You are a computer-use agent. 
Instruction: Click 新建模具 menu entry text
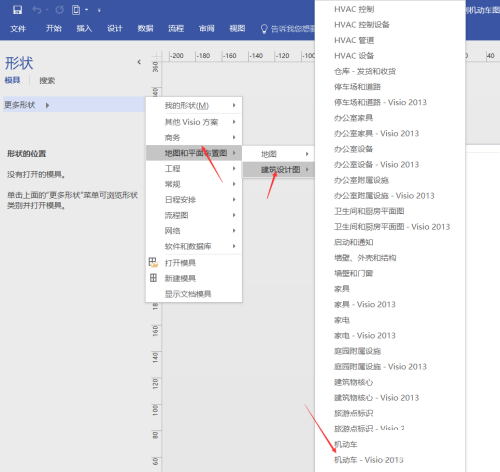180,278
